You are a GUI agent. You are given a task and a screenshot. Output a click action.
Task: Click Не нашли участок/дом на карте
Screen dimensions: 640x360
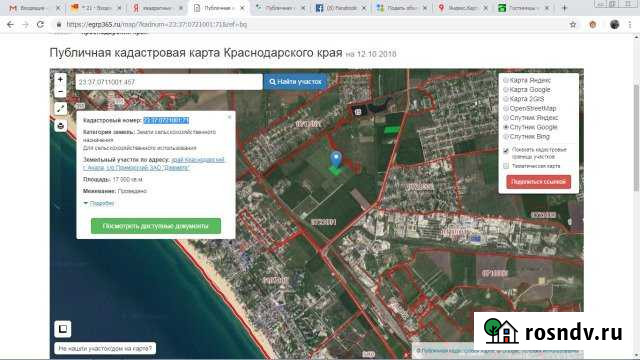coord(105,348)
